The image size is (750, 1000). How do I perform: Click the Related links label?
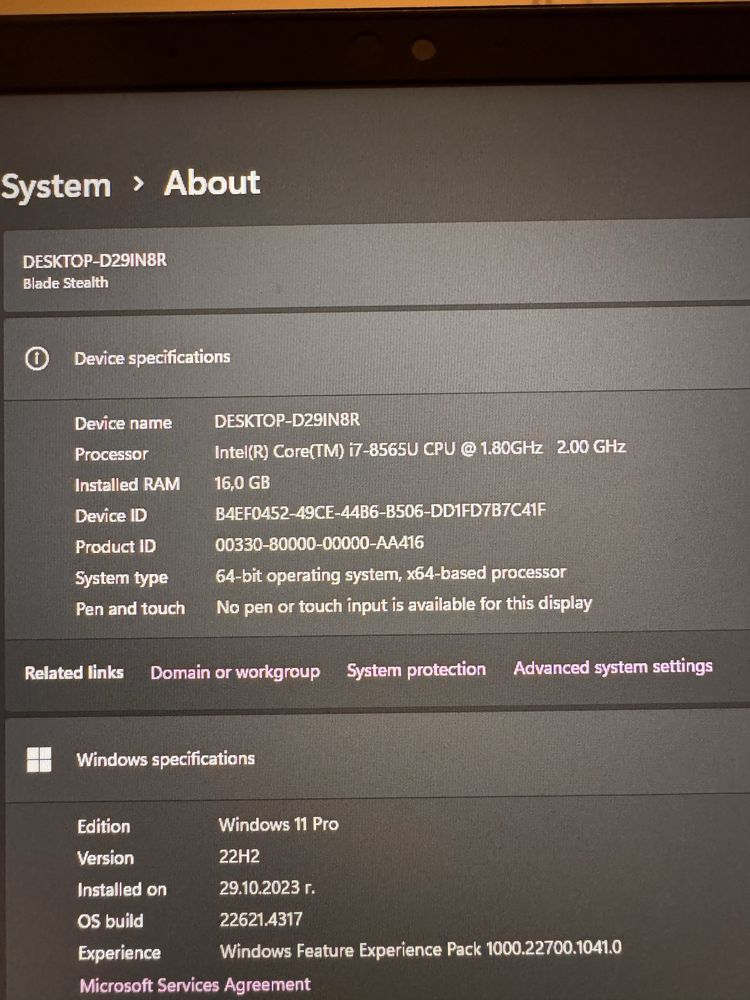[x=74, y=673]
